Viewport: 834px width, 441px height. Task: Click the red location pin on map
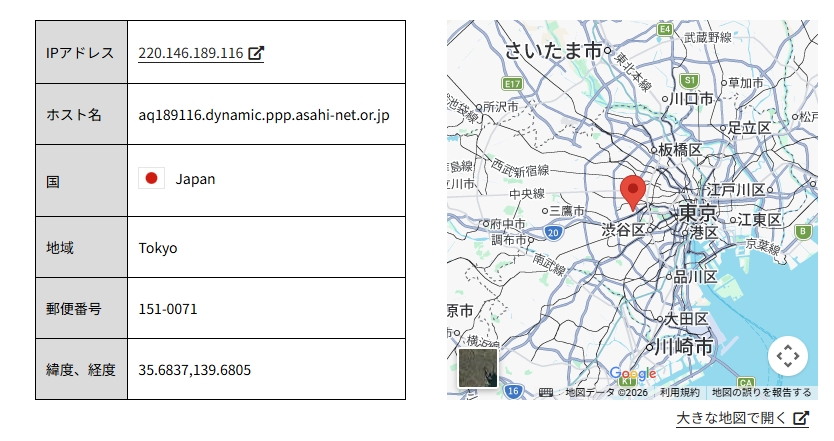[632, 190]
